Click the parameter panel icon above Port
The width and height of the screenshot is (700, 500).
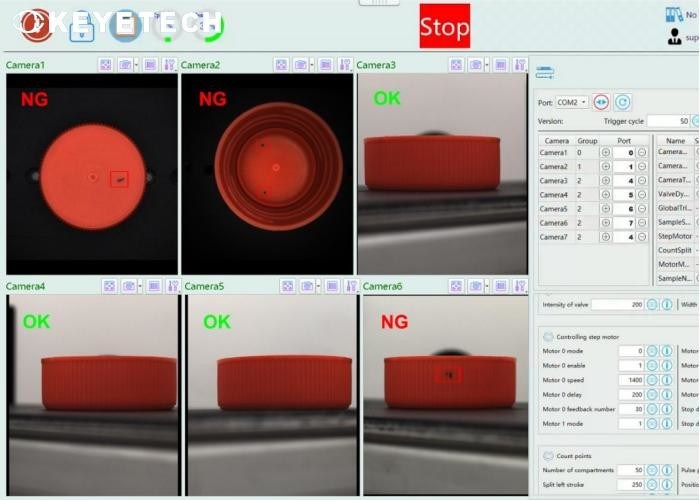[545, 72]
